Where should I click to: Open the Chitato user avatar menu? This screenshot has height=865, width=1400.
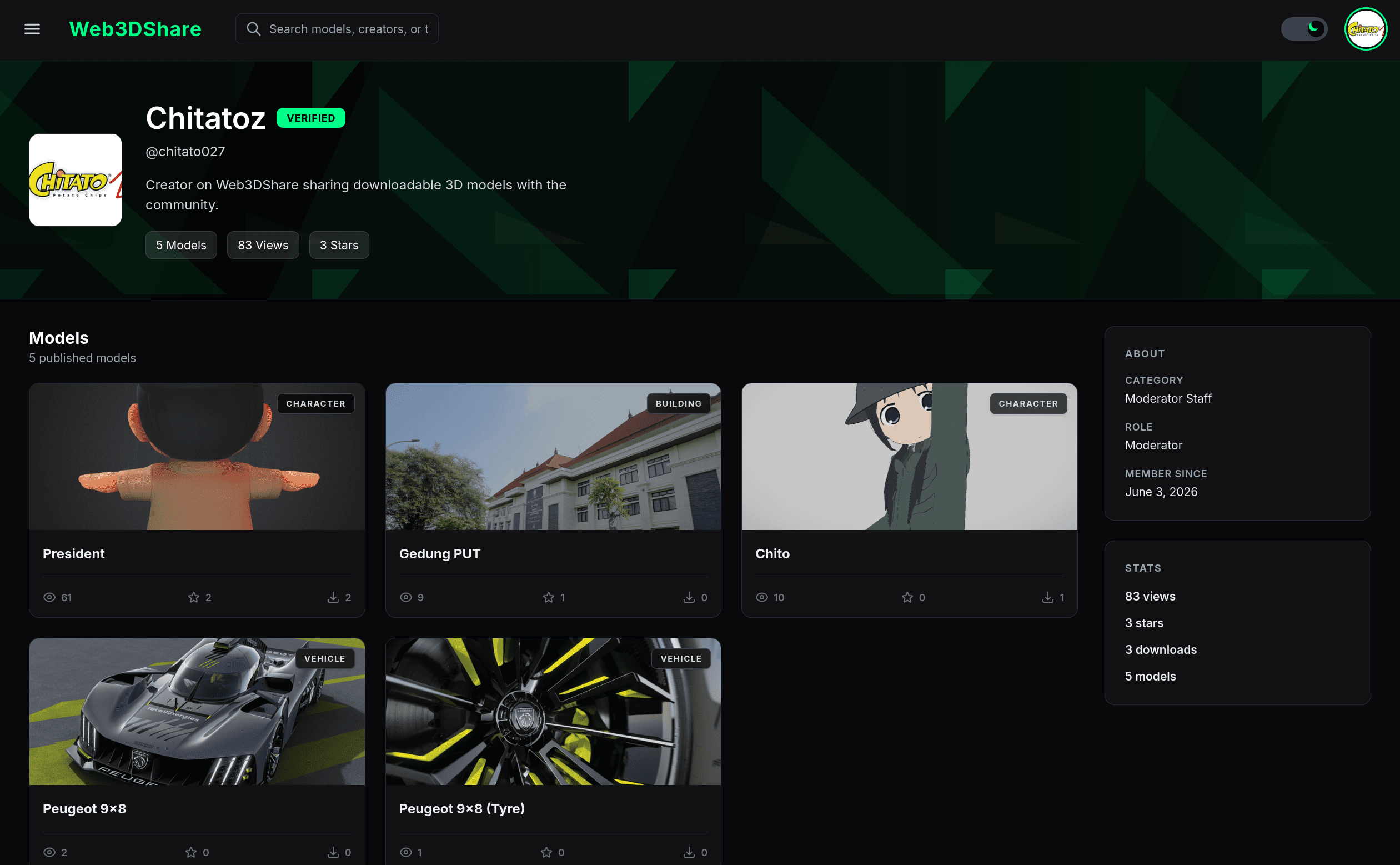[1366, 29]
